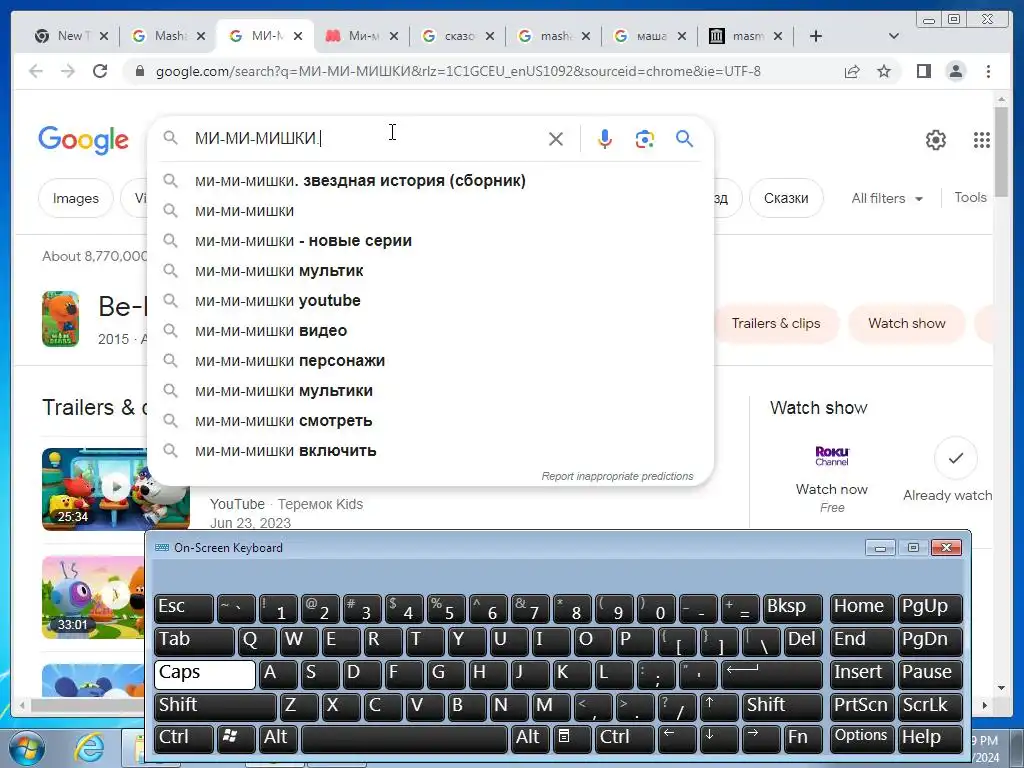Toggle the left Alt key

coord(278,739)
